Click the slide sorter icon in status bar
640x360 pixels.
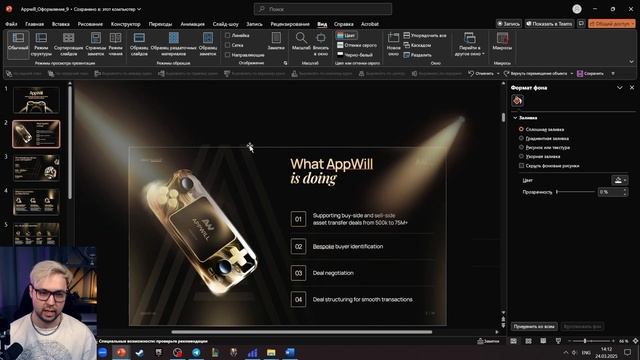point(529,341)
